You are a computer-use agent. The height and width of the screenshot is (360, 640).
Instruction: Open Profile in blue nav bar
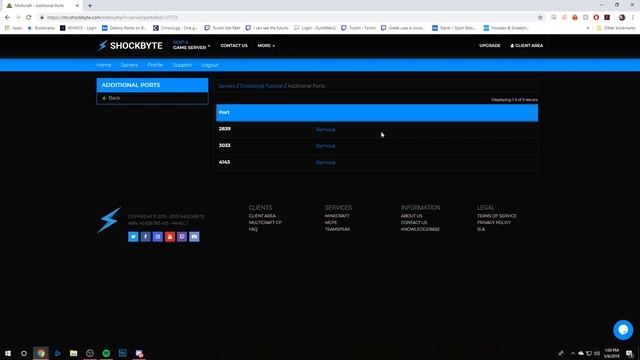click(x=155, y=65)
